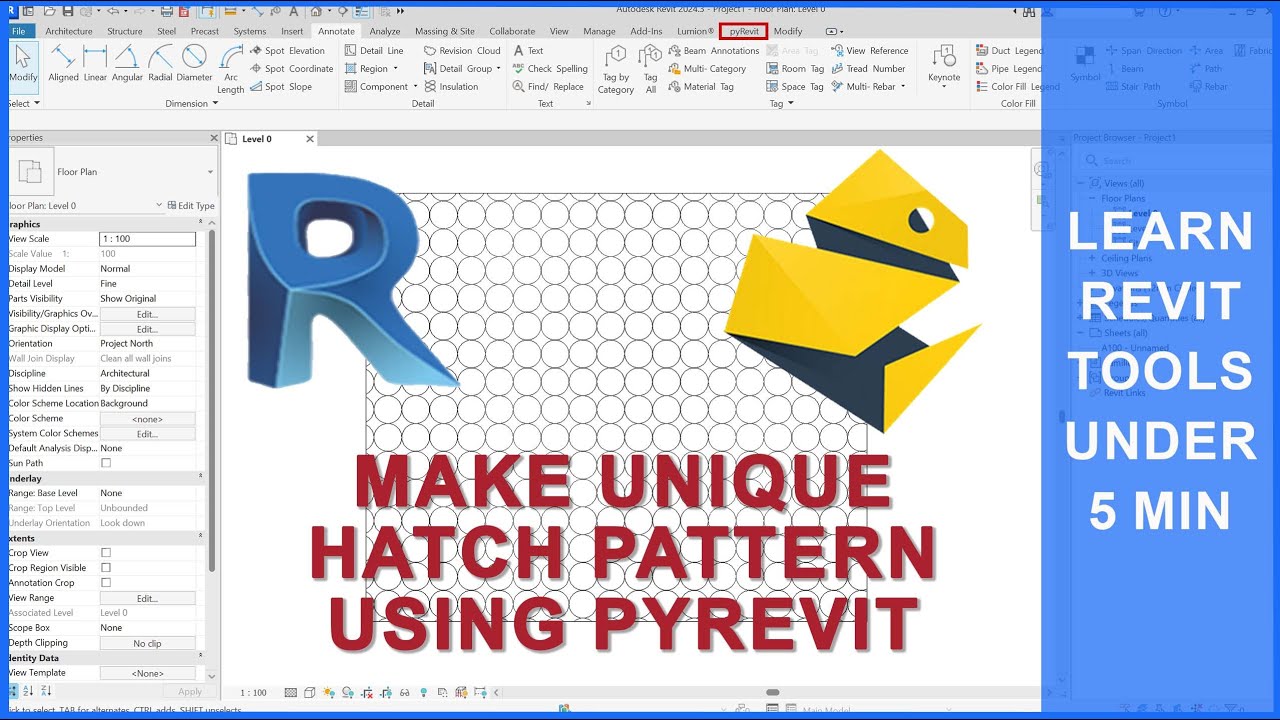
Task: Click Edit for Visibility/Graphics Overrides
Action: click(x=148, y=314)
